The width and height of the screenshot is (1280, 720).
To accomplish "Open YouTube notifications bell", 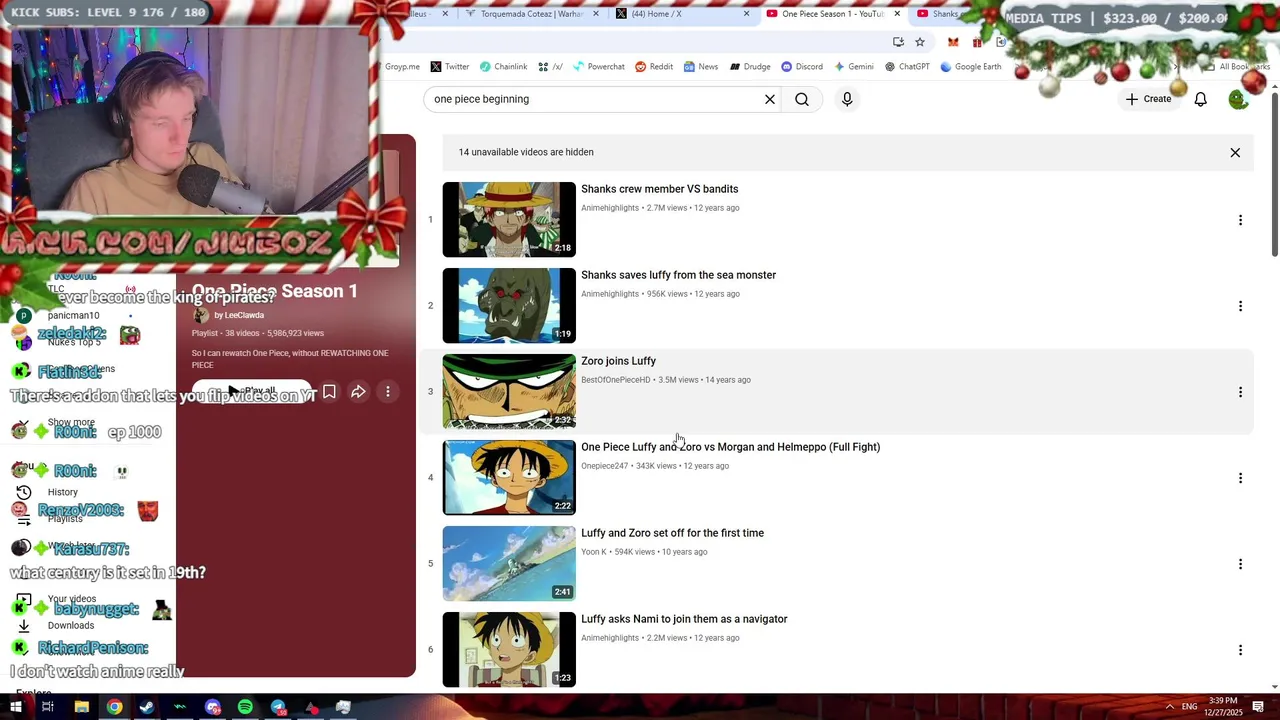I will point(1200,99).
